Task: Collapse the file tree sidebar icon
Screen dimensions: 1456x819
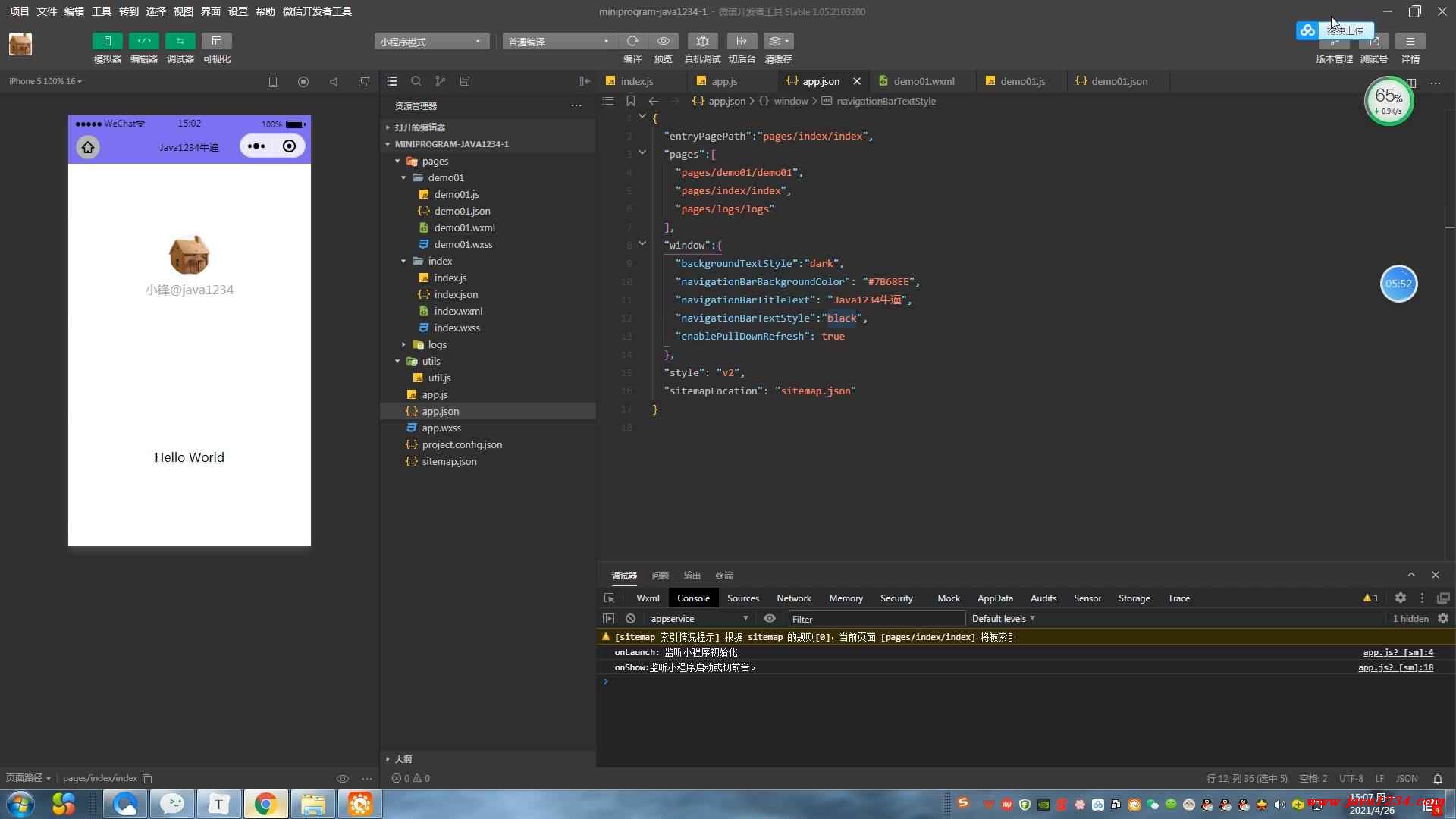Action: (x=584, y=81)
